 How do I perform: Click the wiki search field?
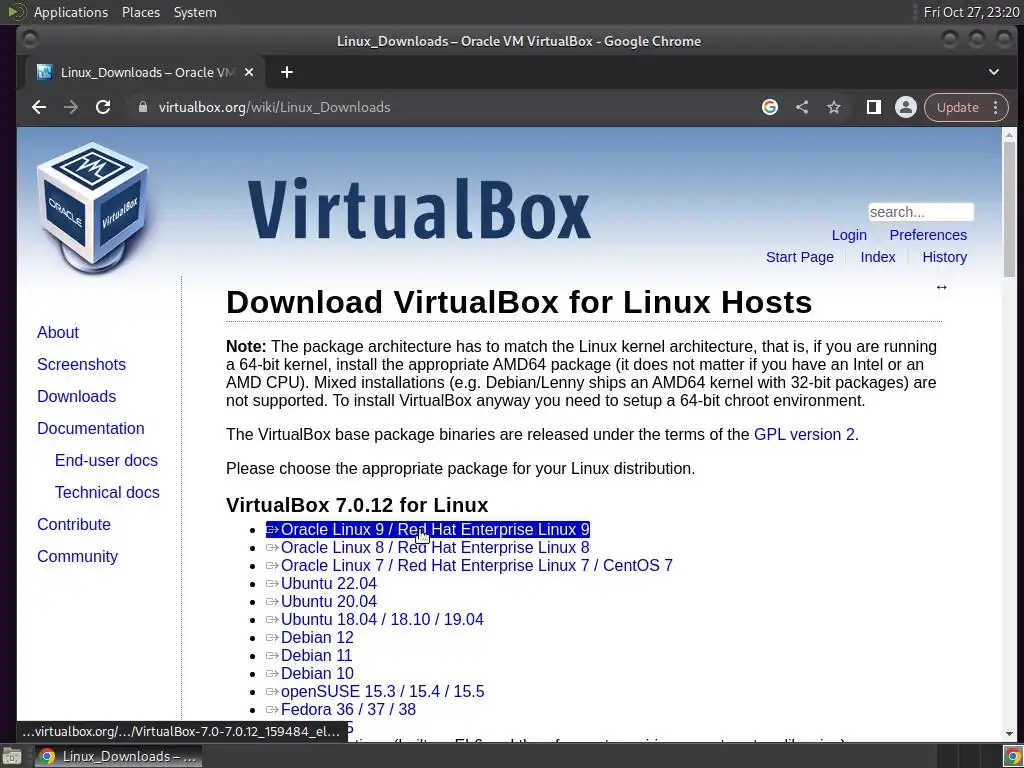pos(921,212)
